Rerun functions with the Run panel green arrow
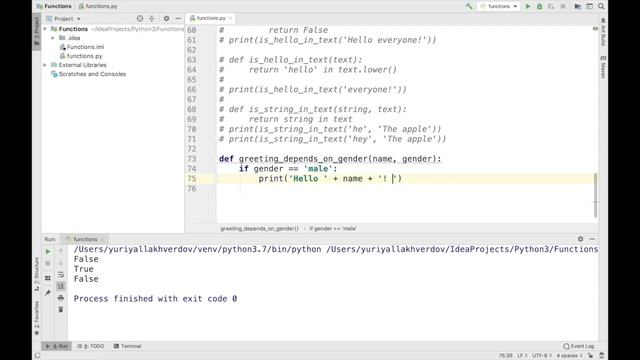This screenshot has width=640, height=360. (48, 251)
